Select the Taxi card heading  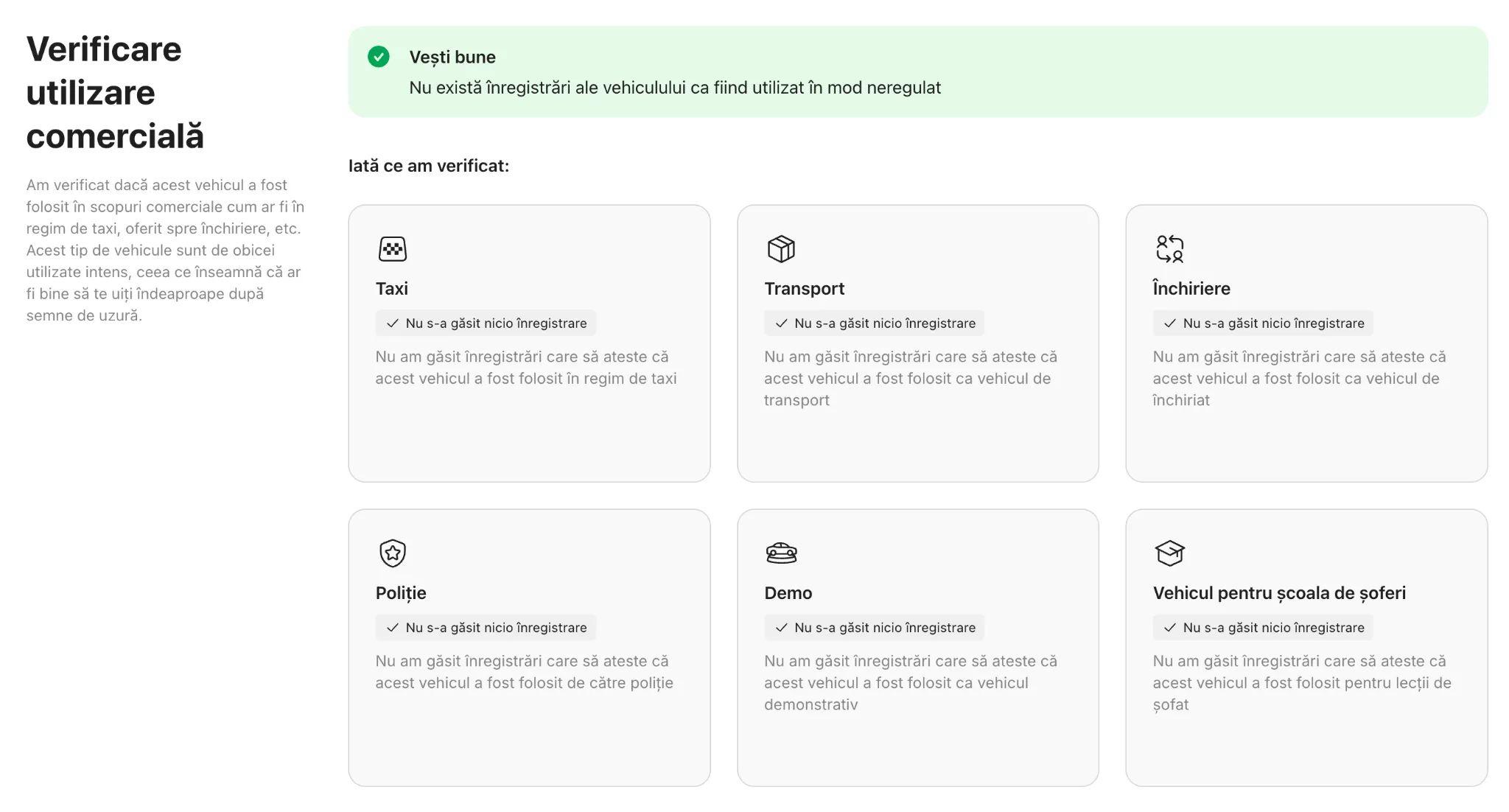pos(391,289)
